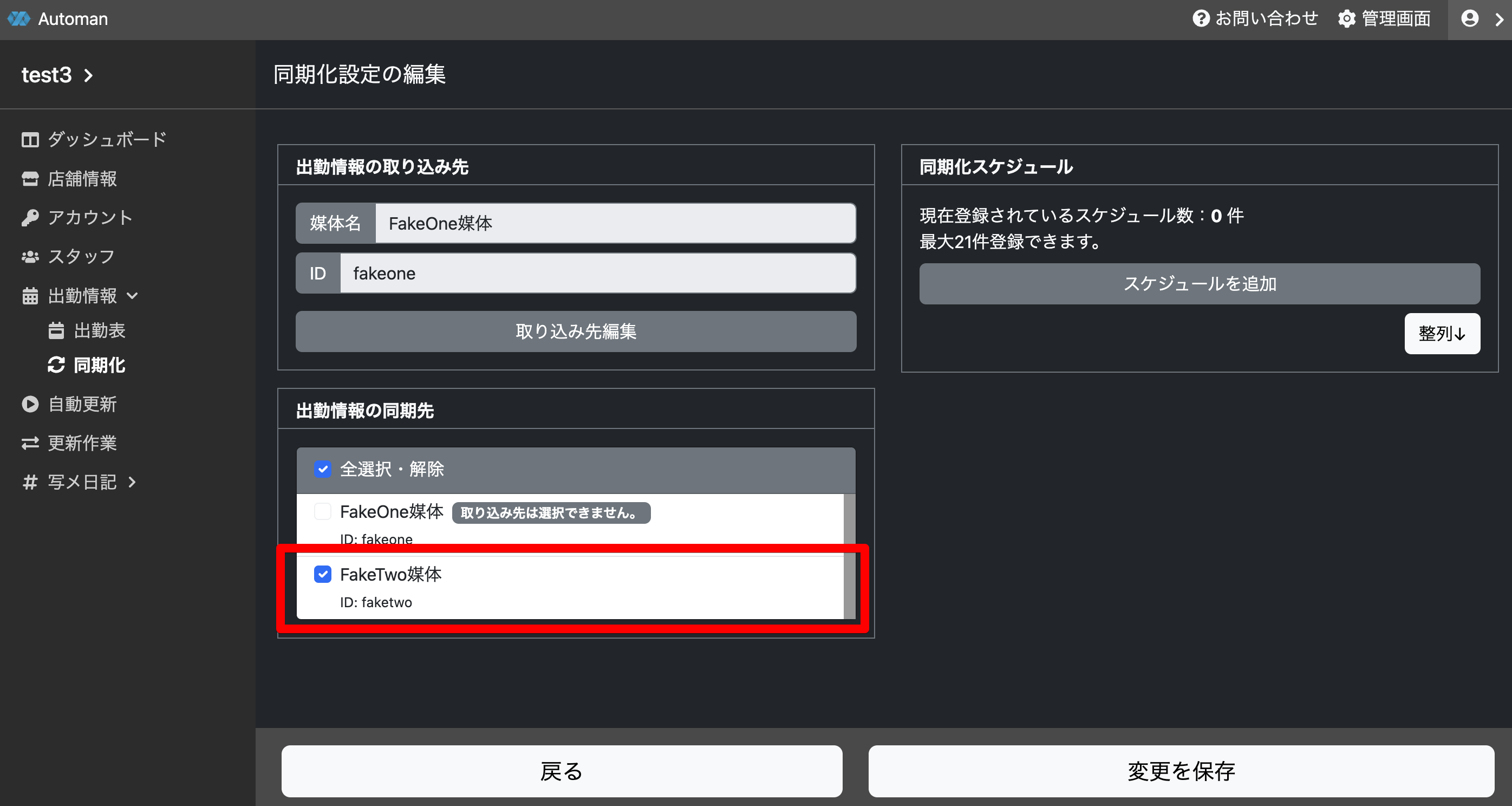Click the staff group icon
The image size is (1512, 806).
[30, 257]
